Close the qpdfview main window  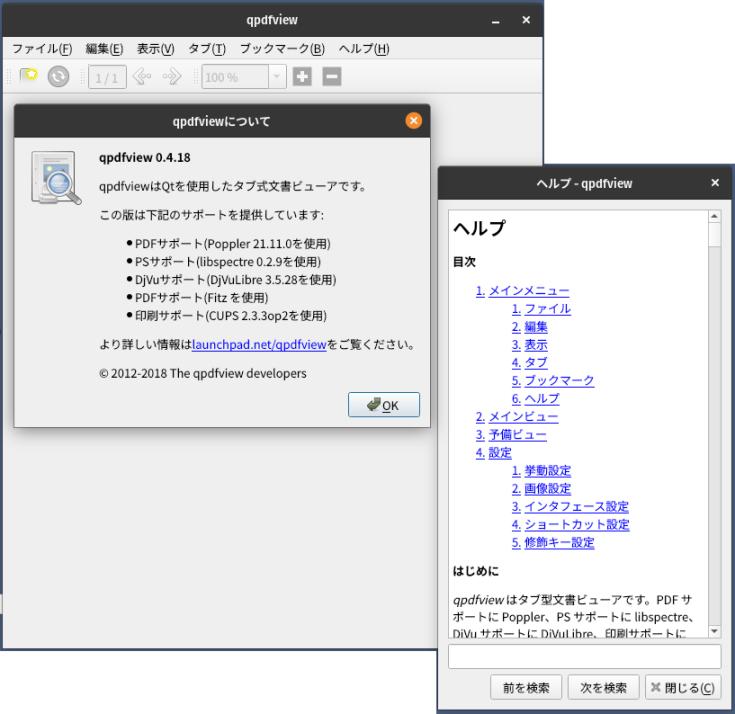coord(526,20)
